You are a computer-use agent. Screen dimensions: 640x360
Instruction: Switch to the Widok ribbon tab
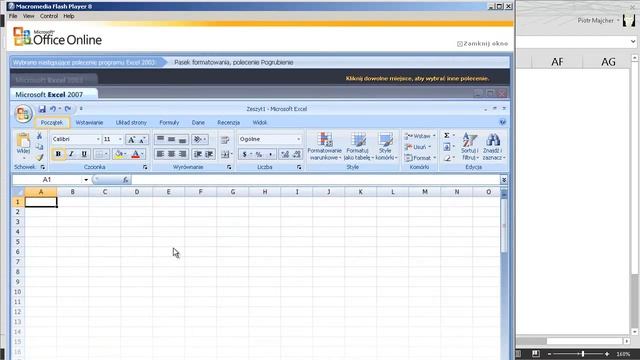click(259, 122)
